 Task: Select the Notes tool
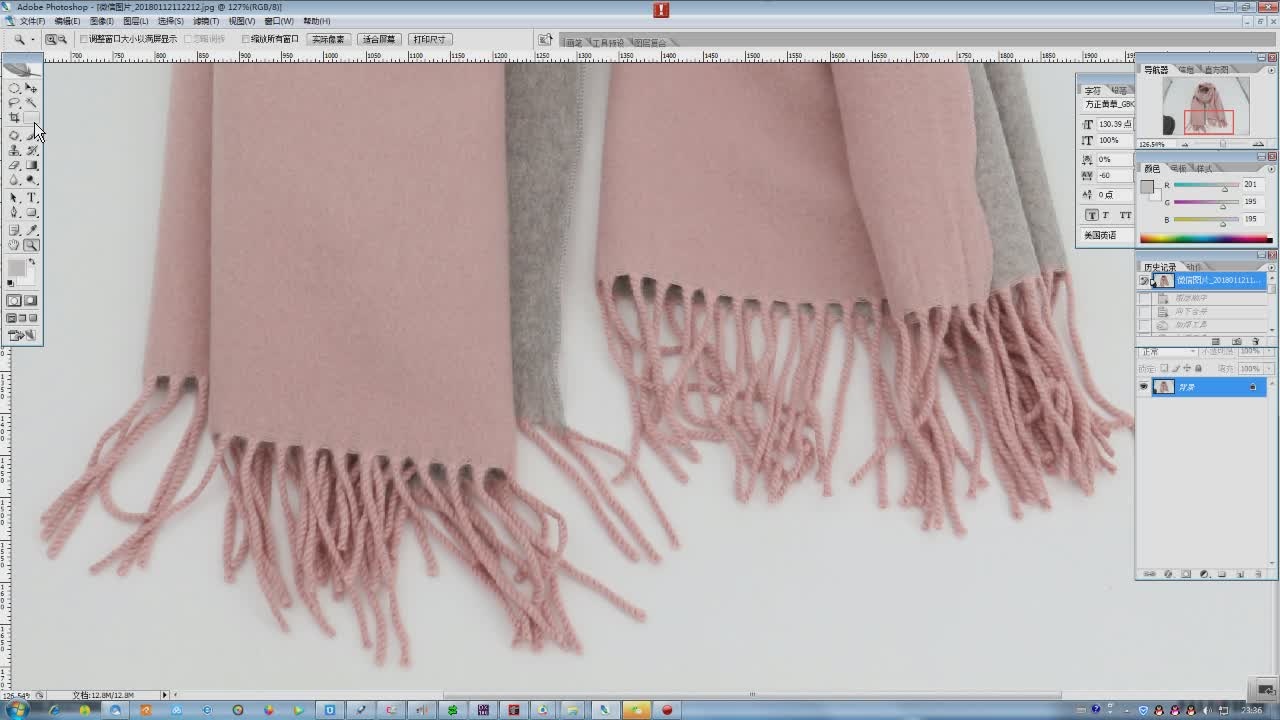pos(14,230)
